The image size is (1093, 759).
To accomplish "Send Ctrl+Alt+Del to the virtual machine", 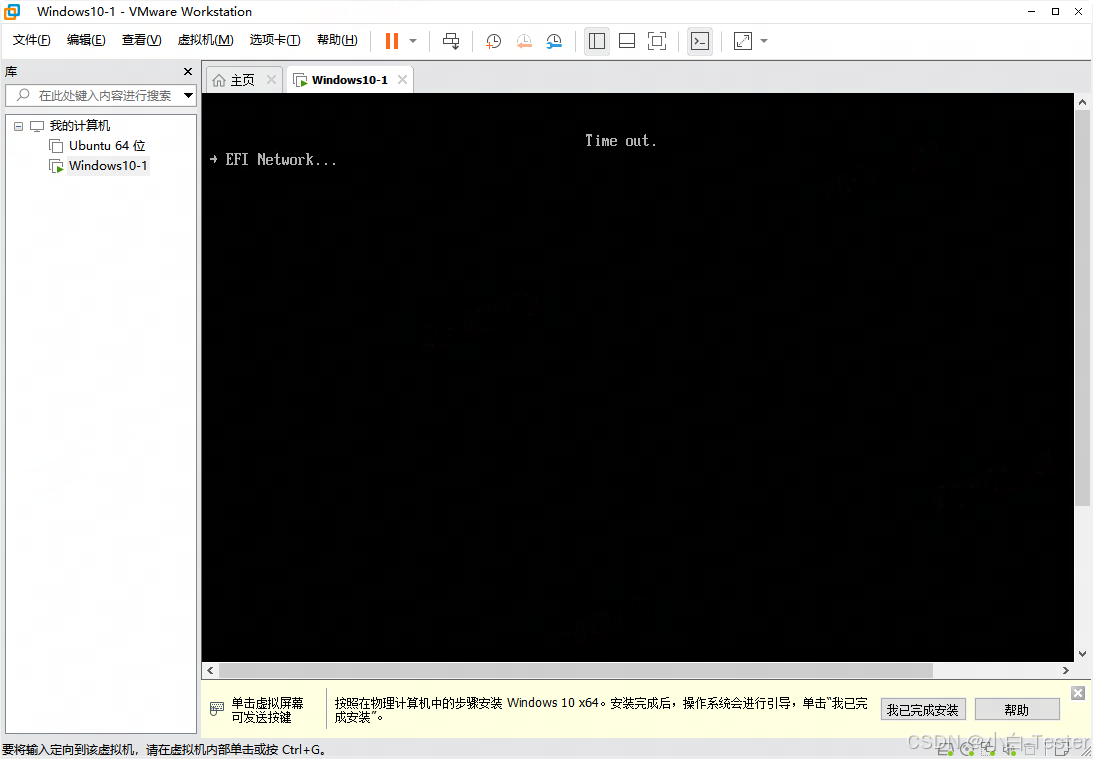I will tap(452, 41).
